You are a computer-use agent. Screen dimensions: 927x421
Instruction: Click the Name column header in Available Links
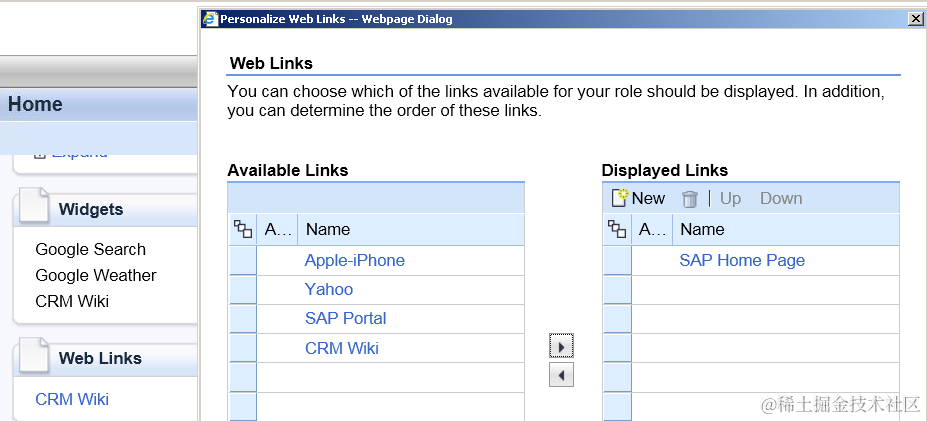tap(328, 229)
